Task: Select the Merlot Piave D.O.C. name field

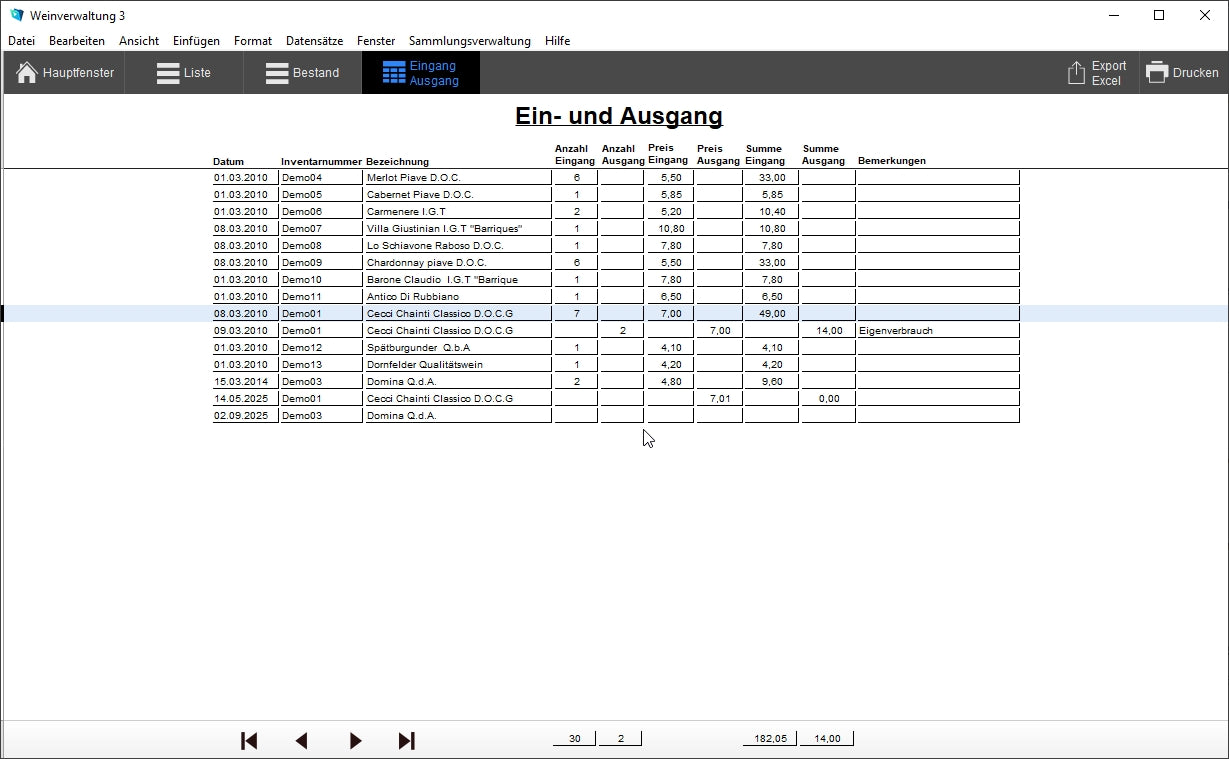Action: click(x=457, y=177)
